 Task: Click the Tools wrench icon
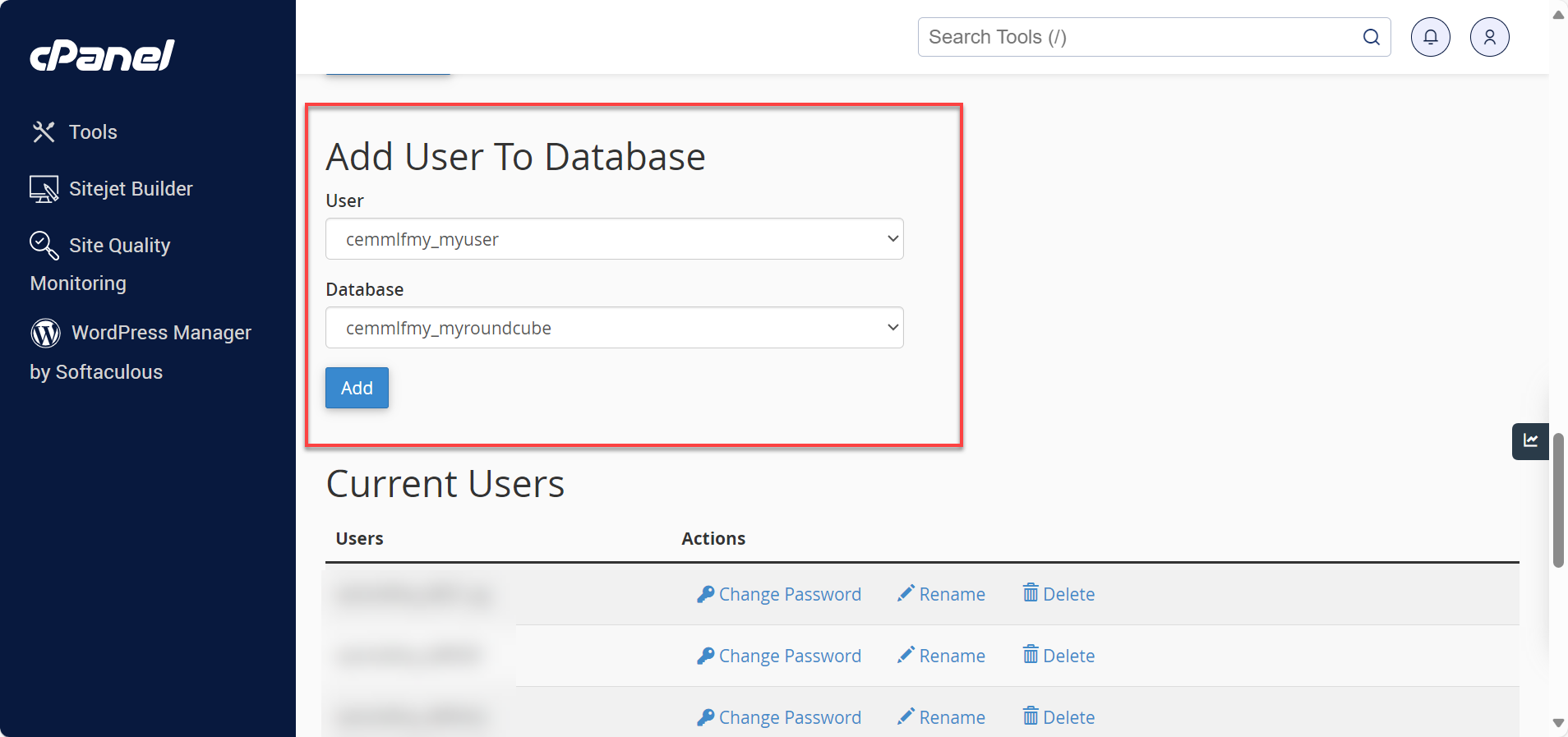[44, 132]
